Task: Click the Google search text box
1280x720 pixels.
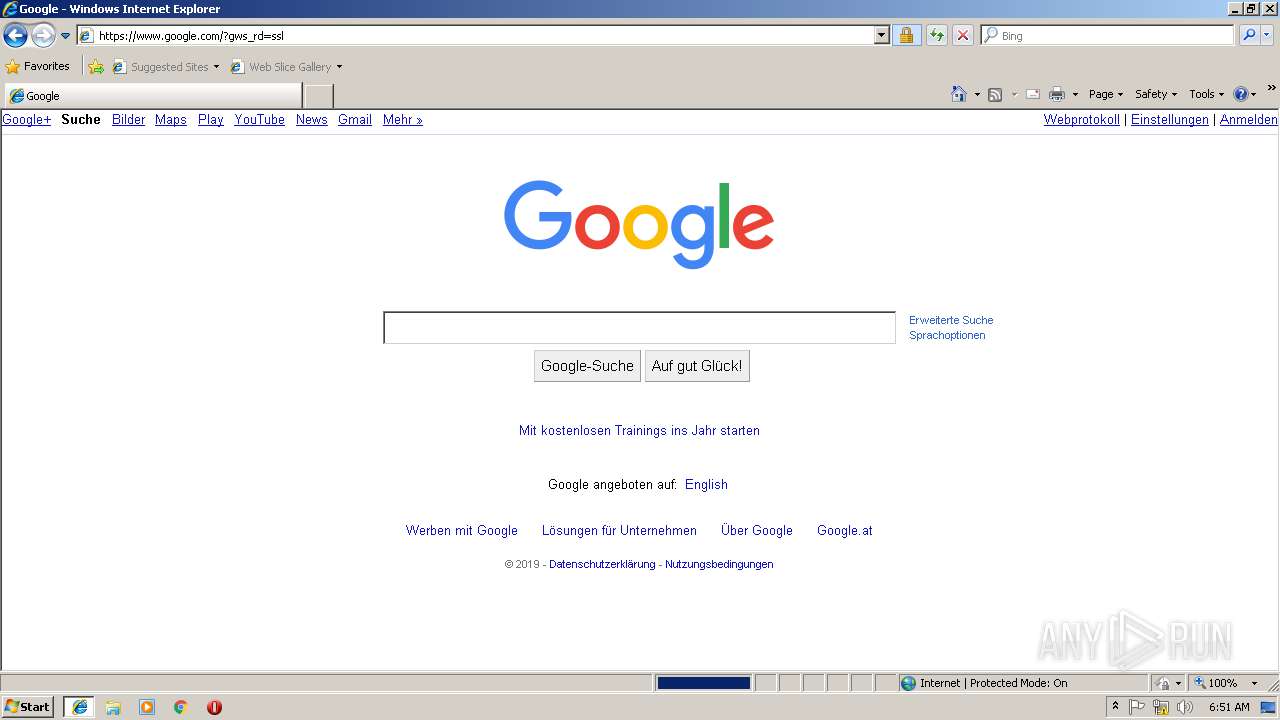Action: point(639,327)
